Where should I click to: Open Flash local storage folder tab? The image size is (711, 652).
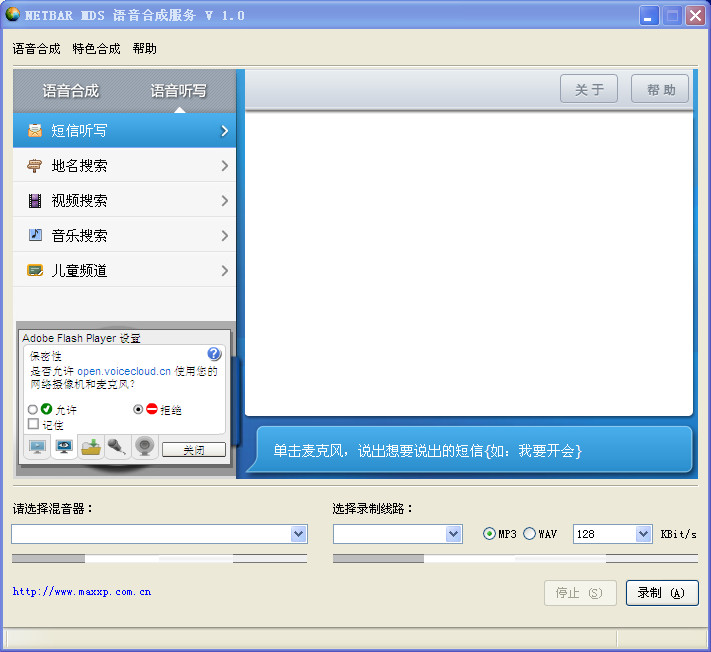pyautogui.click(x=91, y=448)
